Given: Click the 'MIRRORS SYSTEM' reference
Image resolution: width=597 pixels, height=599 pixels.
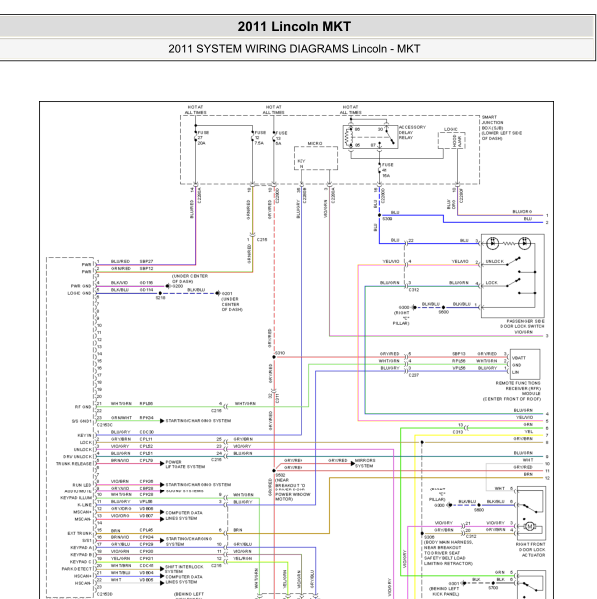Looking at the screenshot, I should [365, 463].
